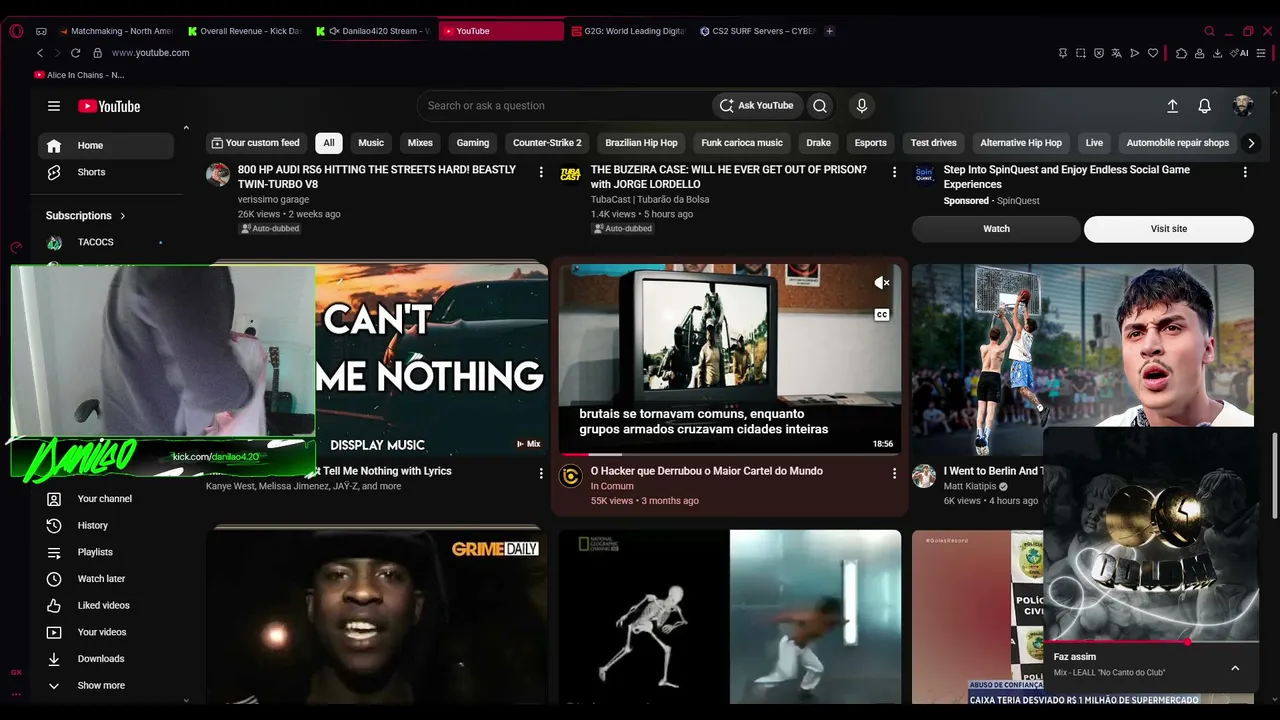Open the Matt Kiatipis channel avatar
The image size is (1280, 720).
click(x=924, y=476)
